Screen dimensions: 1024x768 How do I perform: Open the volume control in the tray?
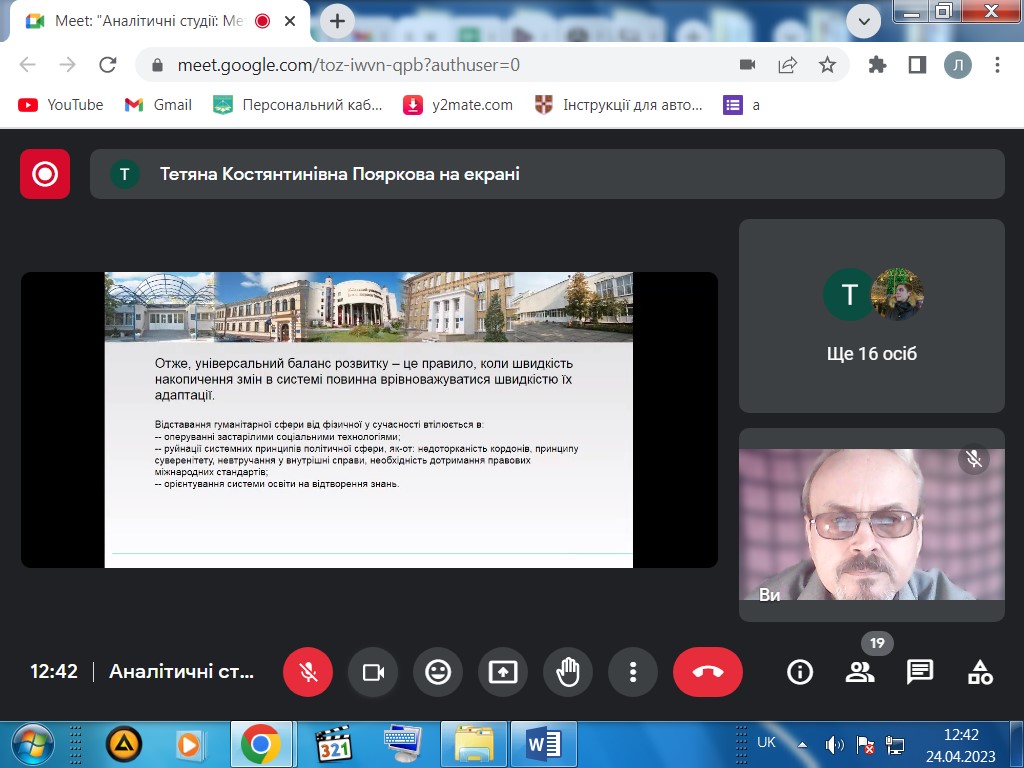(x=835, y=744)
